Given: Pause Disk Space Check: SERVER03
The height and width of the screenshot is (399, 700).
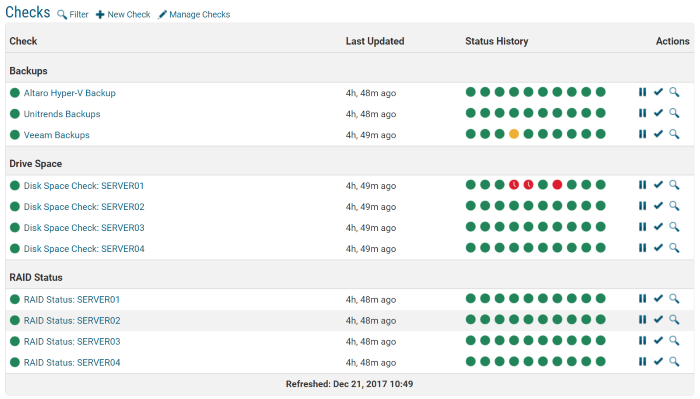Looking at the screenshot, I should click(642, 227).
